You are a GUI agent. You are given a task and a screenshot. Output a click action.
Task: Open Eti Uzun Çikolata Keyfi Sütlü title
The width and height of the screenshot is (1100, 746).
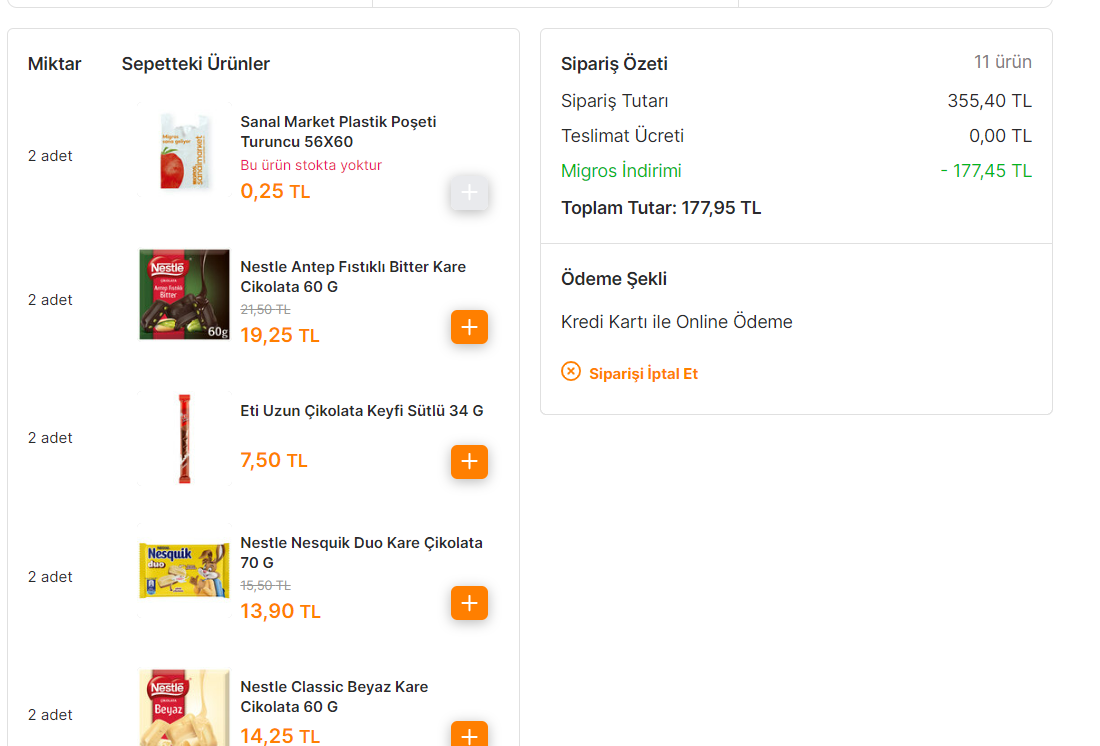[362, 411]
